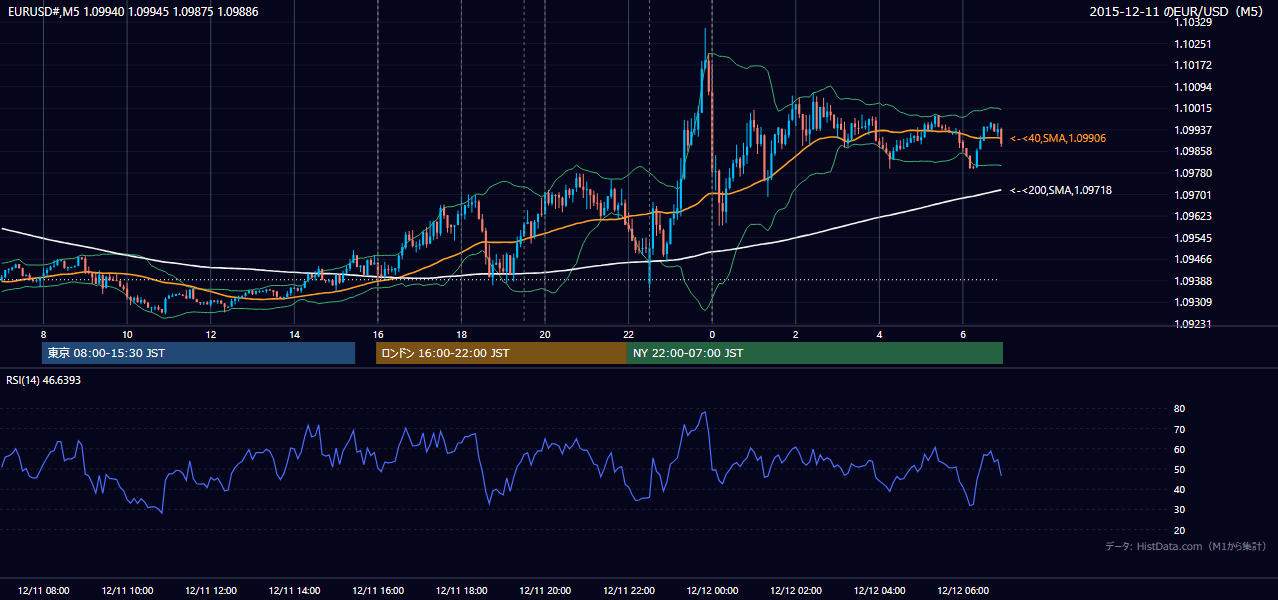Click price axis label 1.09937

click(1194, 130)
